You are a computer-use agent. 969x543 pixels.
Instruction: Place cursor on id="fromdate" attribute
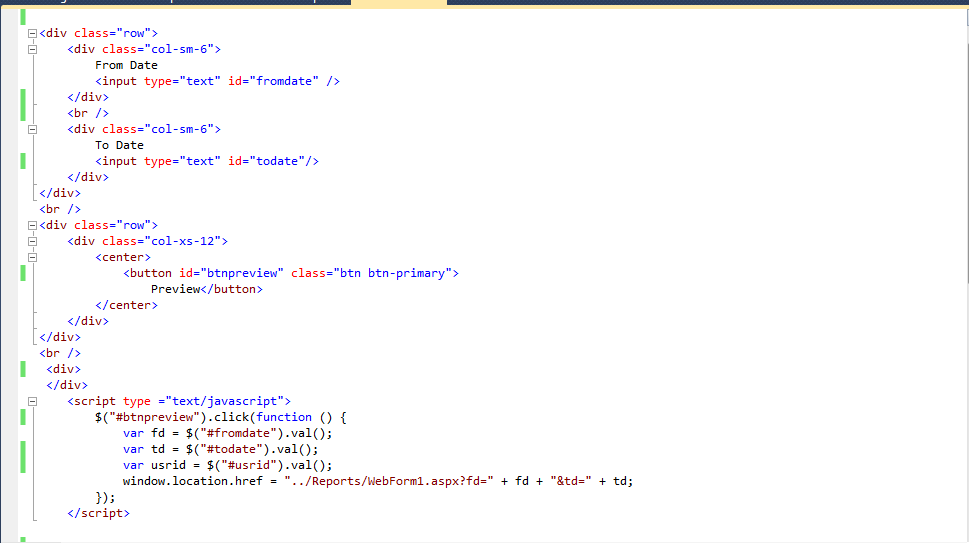pyautogui.click(x=273, y=81)
